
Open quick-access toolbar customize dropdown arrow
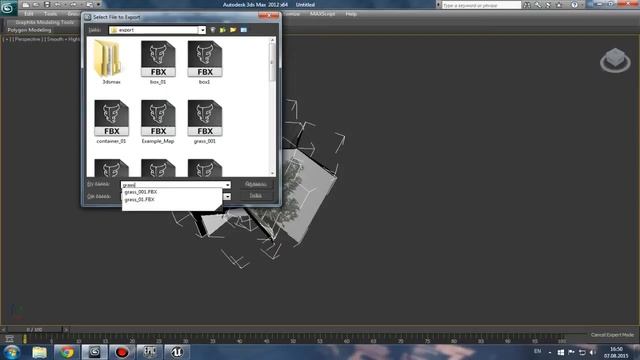(98, 5)
